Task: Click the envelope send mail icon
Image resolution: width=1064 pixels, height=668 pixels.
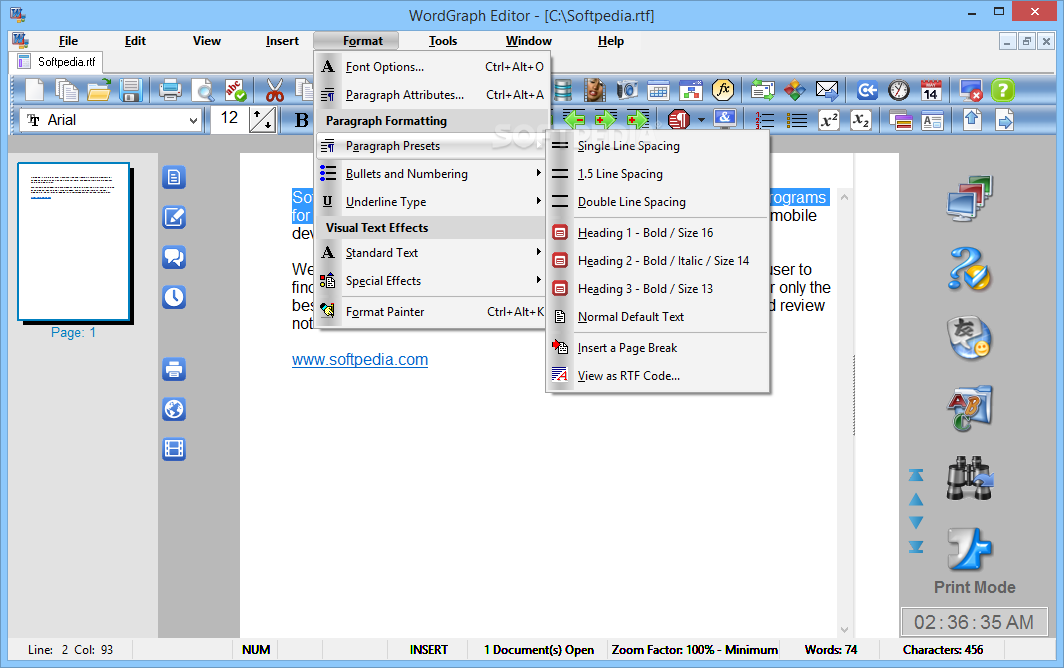Action: pos(826,90)
